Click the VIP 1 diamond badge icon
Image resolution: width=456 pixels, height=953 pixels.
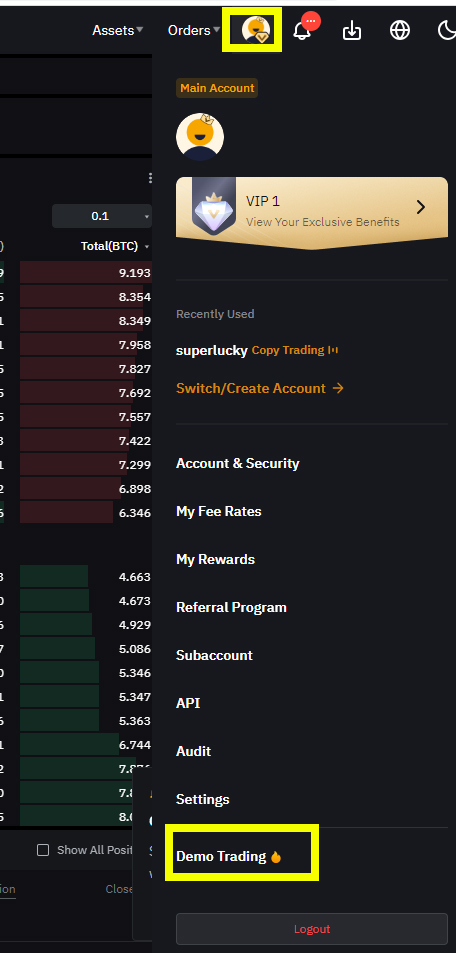click(214, 207)
